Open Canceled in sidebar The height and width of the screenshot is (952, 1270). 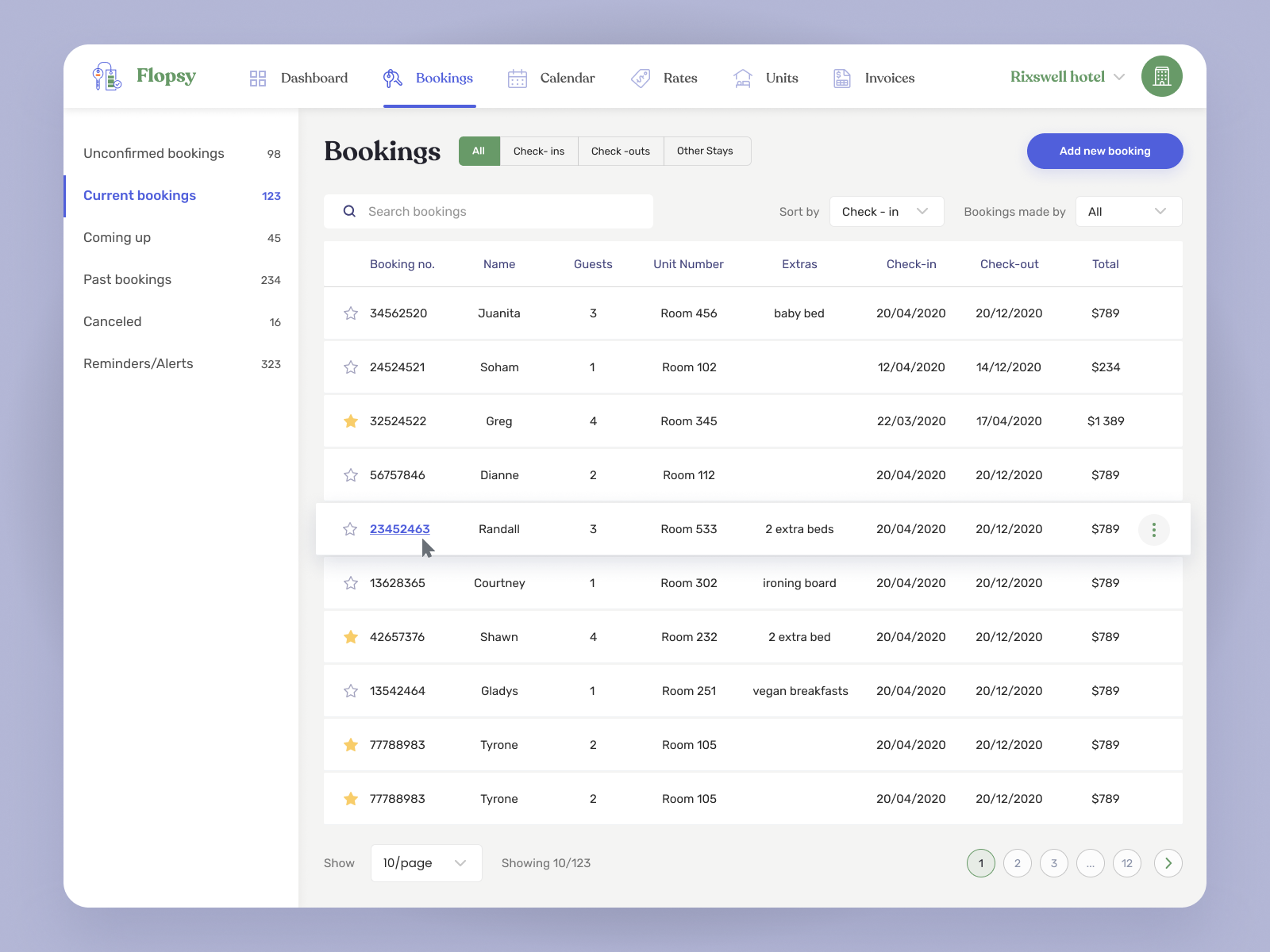tap(182, 321)
